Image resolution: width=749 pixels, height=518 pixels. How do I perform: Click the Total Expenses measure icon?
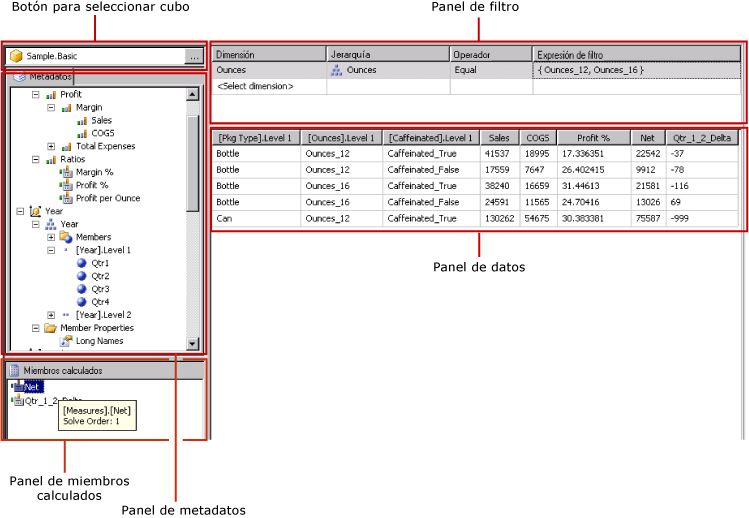tap(66, 147)
